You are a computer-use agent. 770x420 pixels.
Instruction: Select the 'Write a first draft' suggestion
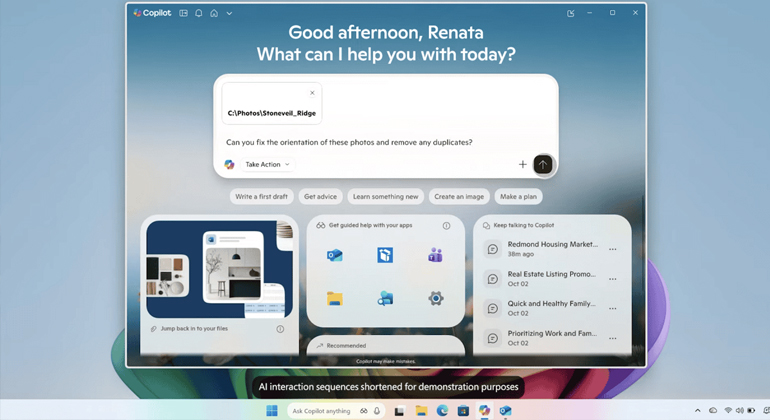(x=262, y=197)
